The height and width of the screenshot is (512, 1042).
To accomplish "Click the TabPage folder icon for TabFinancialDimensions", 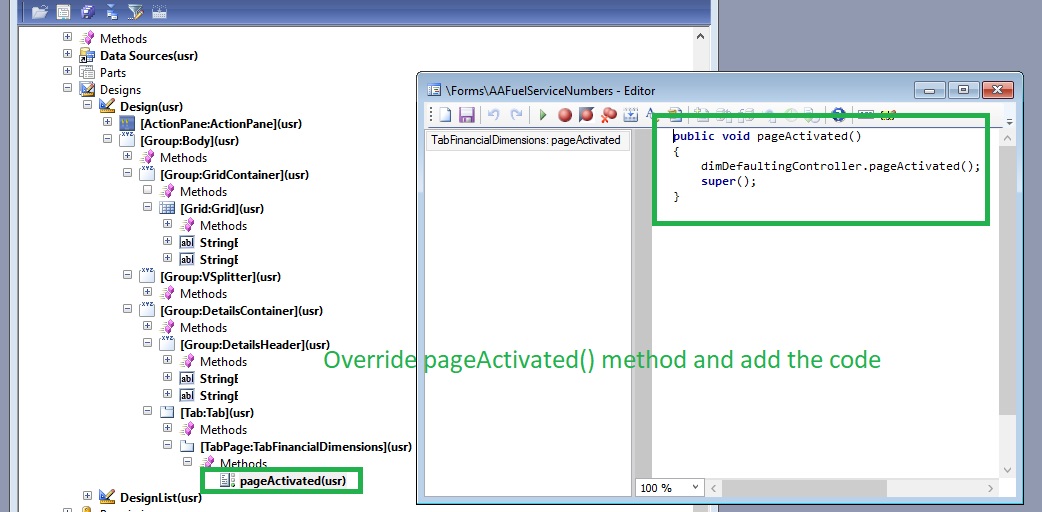I will point(187,447).
